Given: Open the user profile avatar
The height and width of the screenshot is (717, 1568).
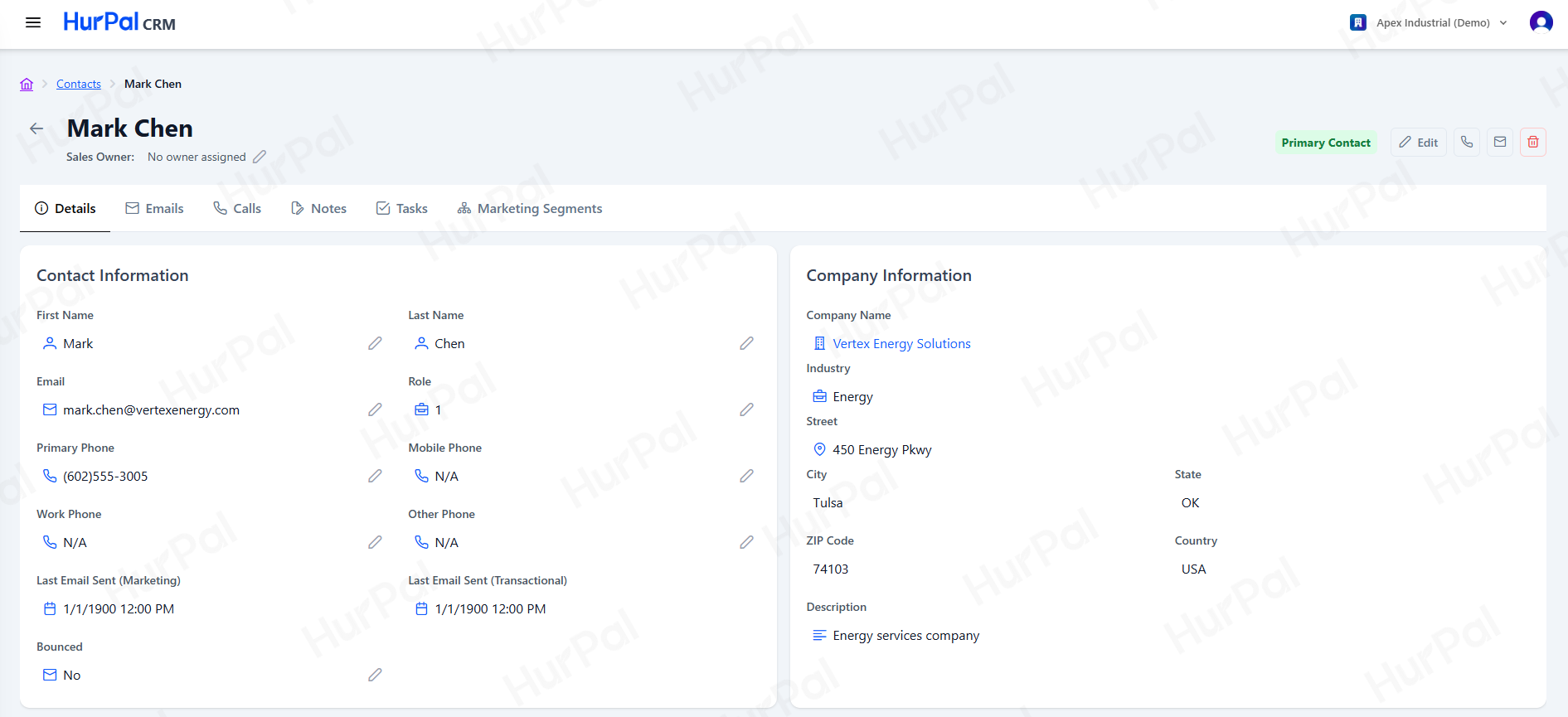Looking at the screenshot, I should pos(1541,22).
